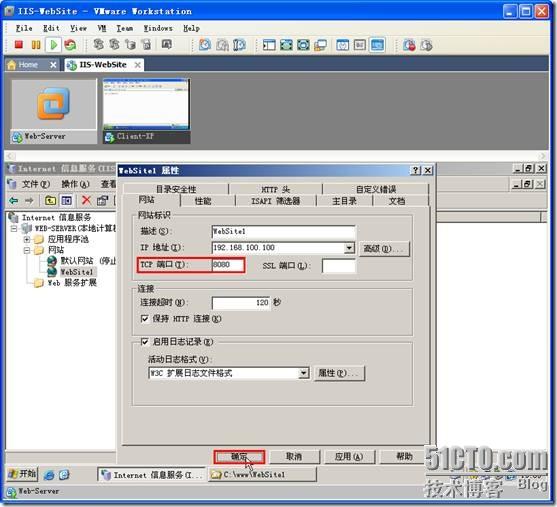
Task: Collapse the 网站 tree node
Action: [27, 250]
